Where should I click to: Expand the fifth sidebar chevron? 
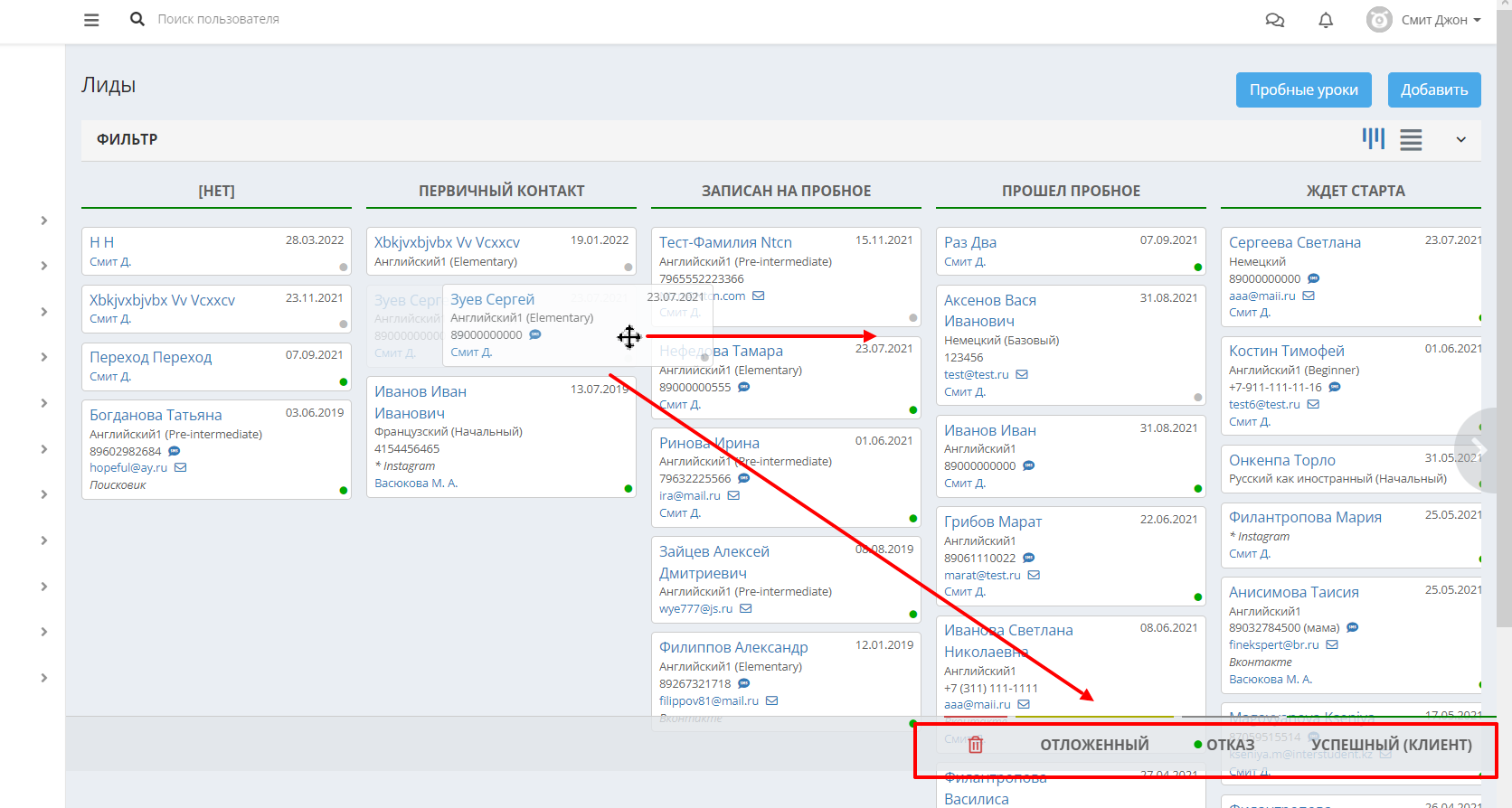(x=44, y=403)
